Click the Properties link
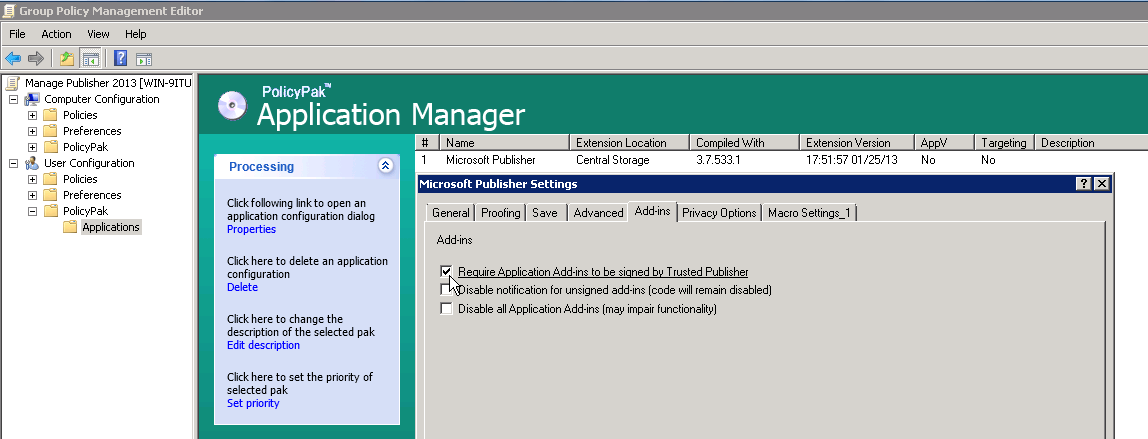 (251, 229)
